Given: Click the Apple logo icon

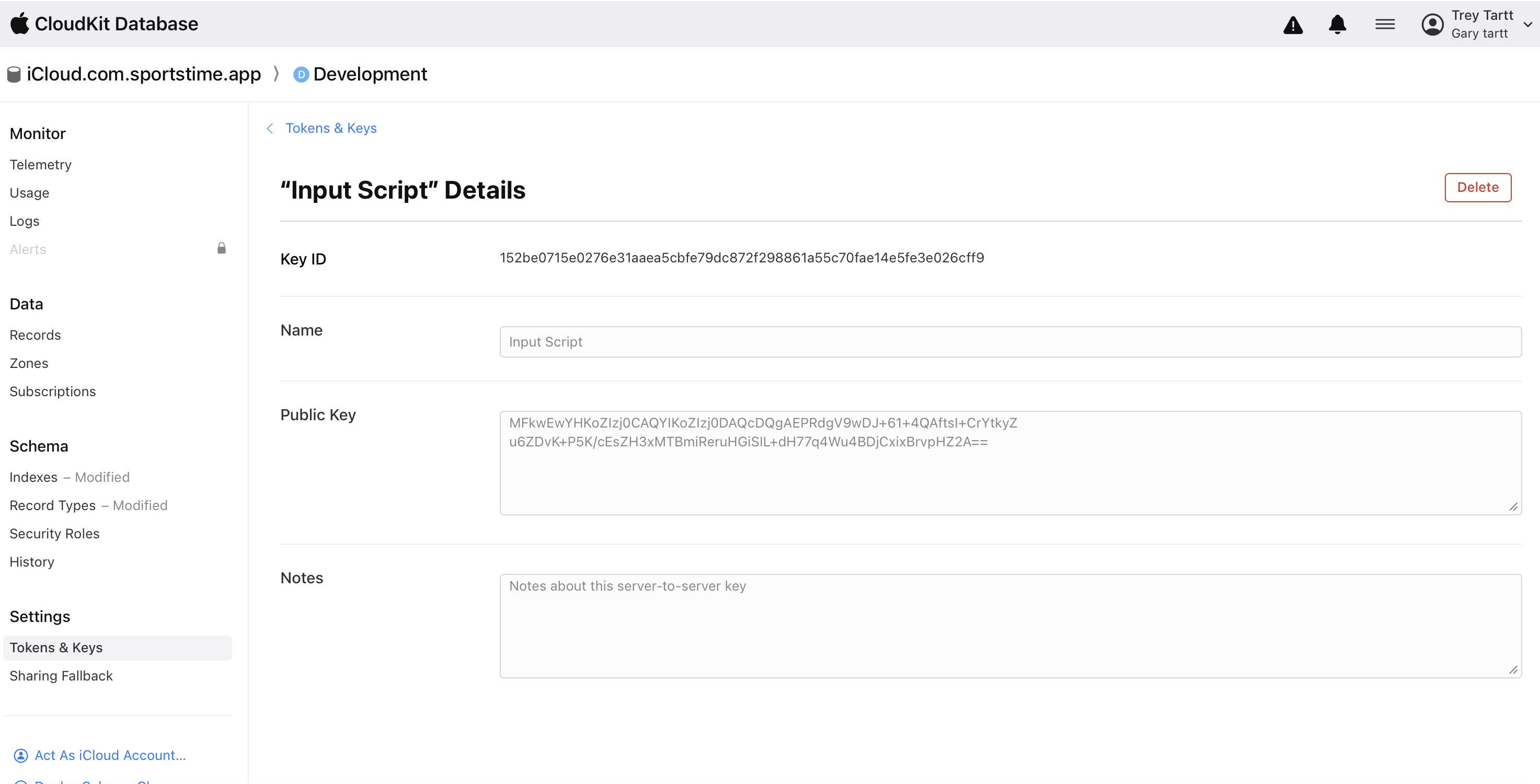Looking at the screenshot, I should click(20, 24).
